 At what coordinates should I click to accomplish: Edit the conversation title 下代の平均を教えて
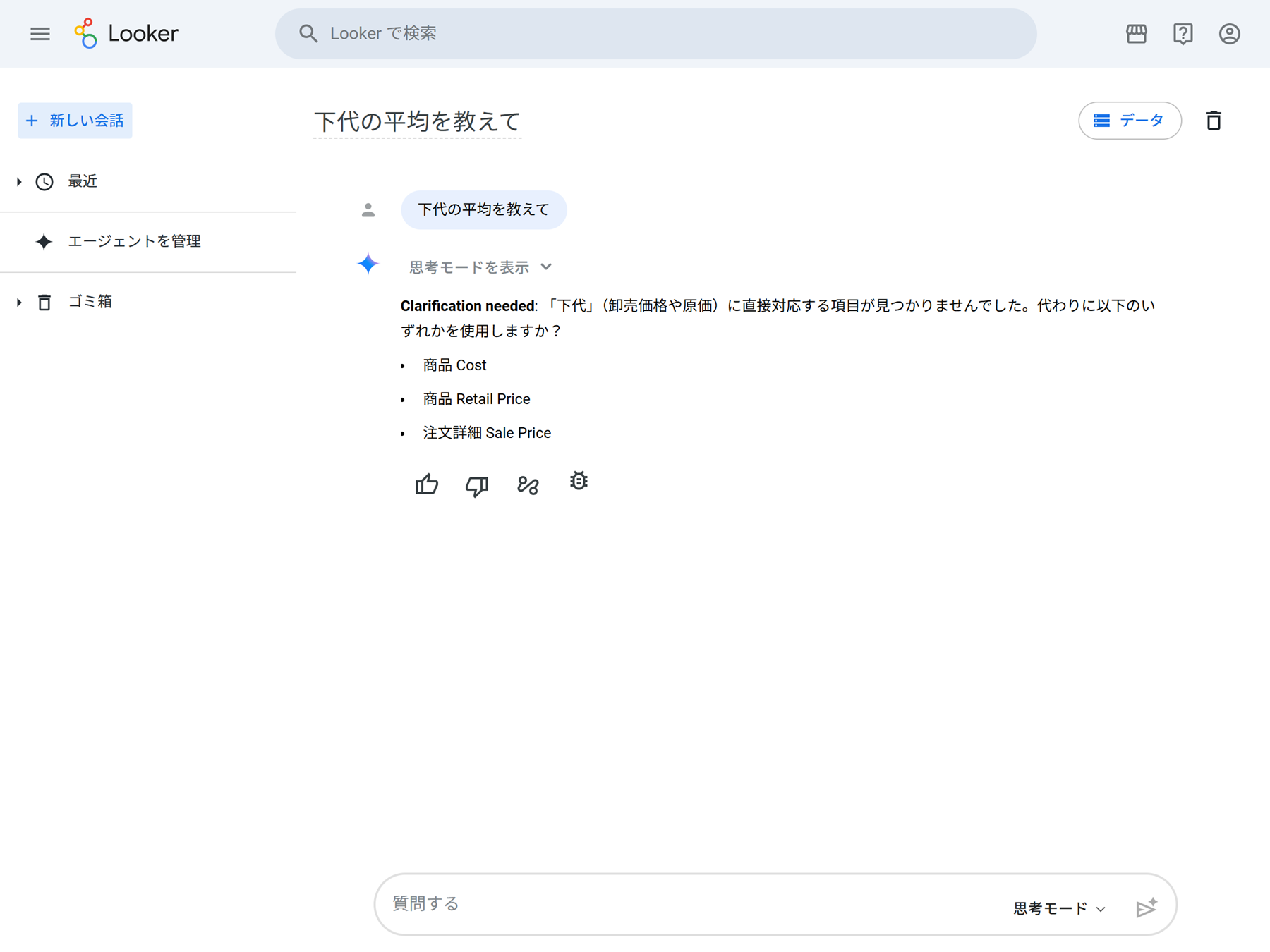417,121
